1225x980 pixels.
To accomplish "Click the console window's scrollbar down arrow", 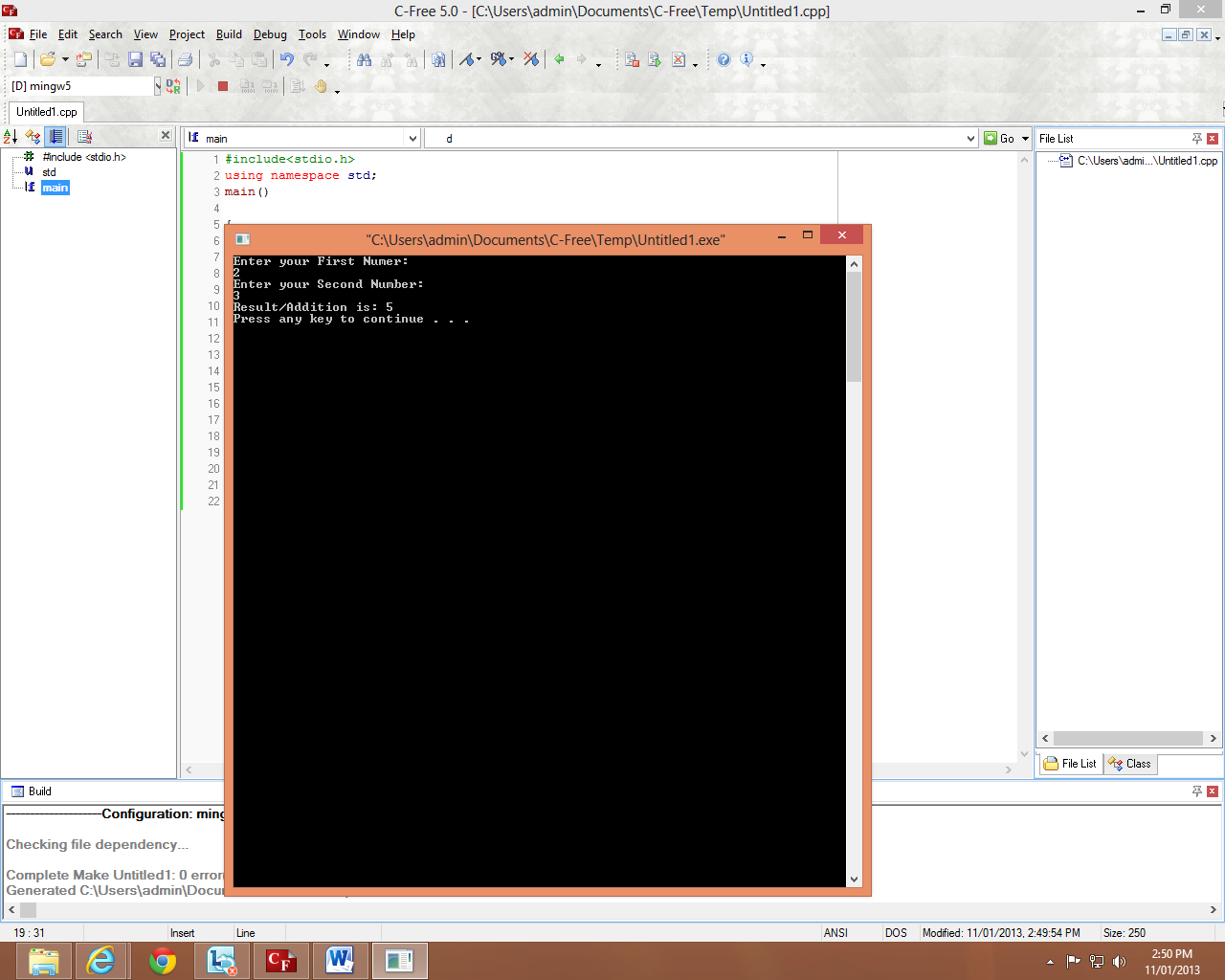I will pyautogui.click(x=854, y=880).
